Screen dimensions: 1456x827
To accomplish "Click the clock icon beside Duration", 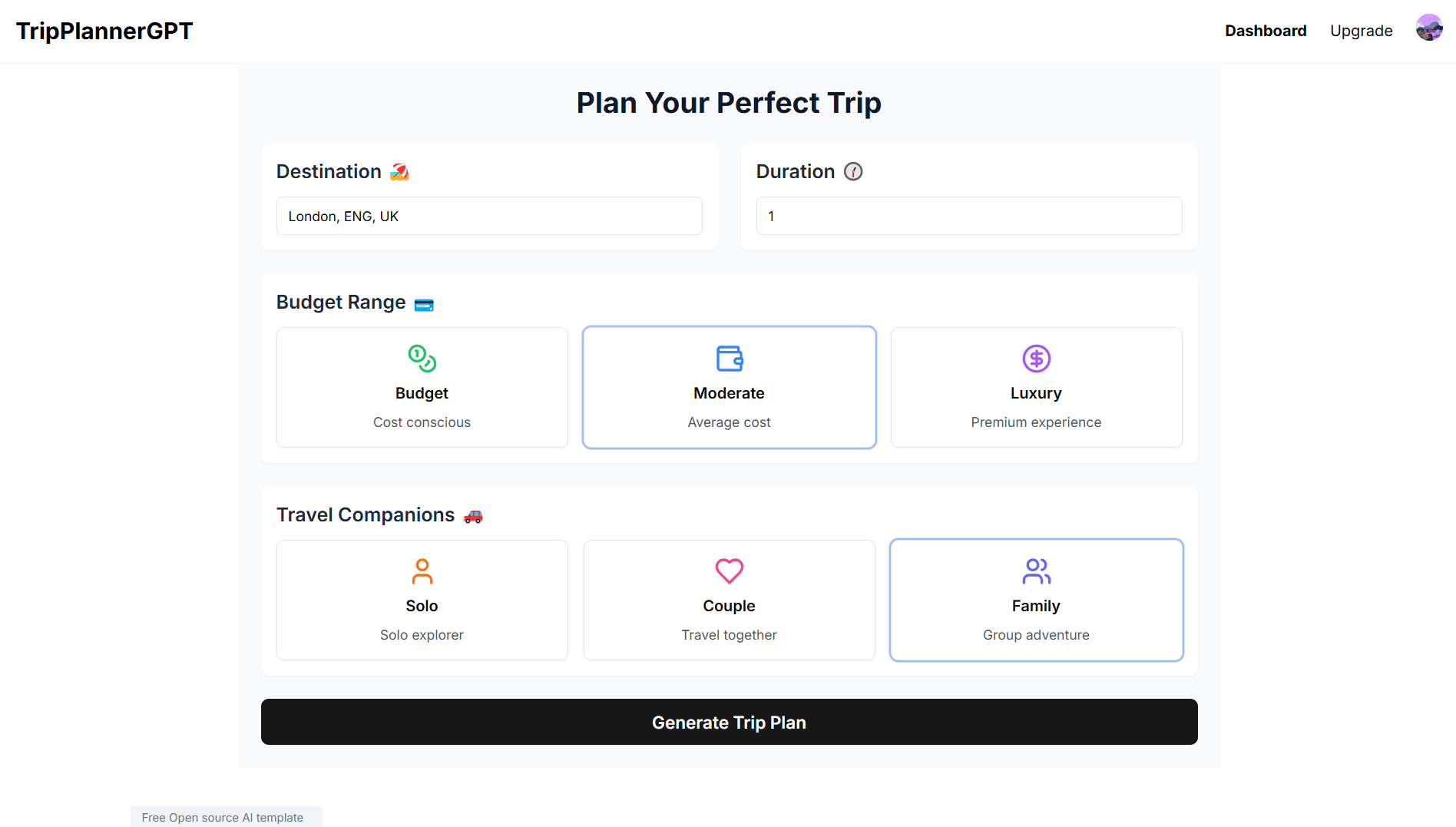I will pos(853,171).
